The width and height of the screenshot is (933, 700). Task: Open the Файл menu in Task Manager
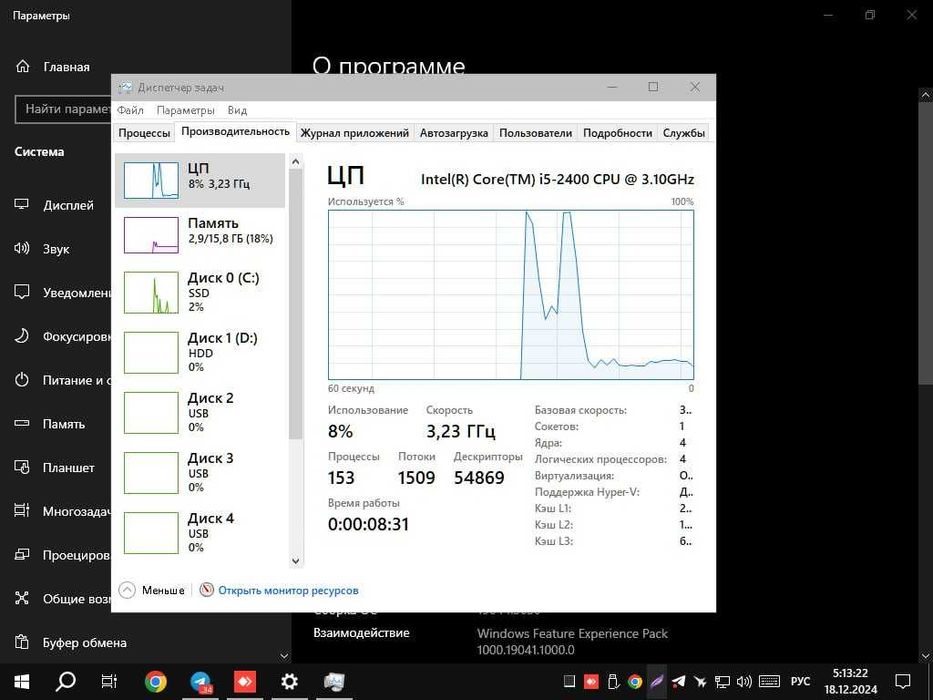(x=130, y=110)
